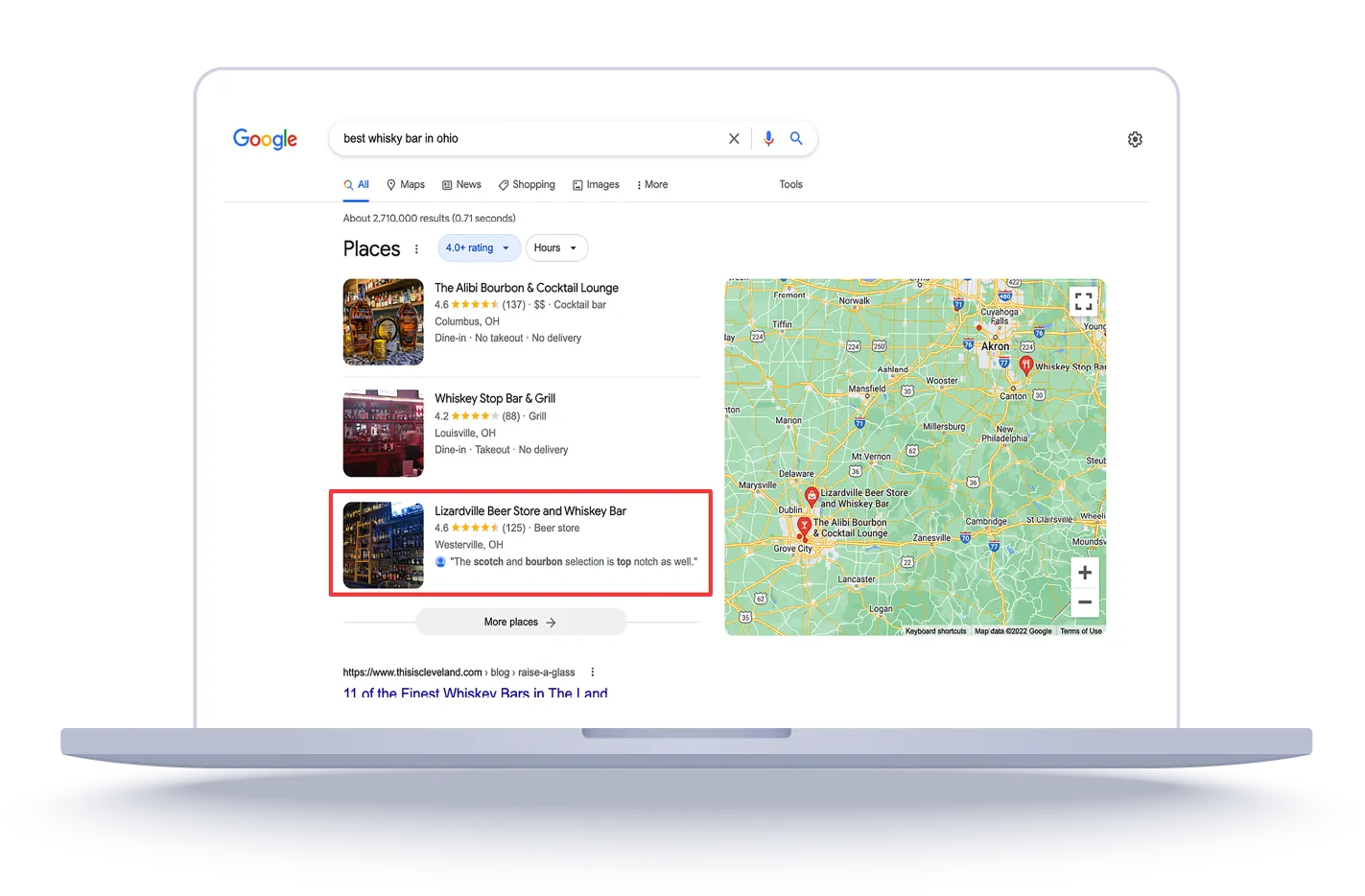
Task: Open the Whiskey Stop Bar & Grill listing
Action: (495, 398)
